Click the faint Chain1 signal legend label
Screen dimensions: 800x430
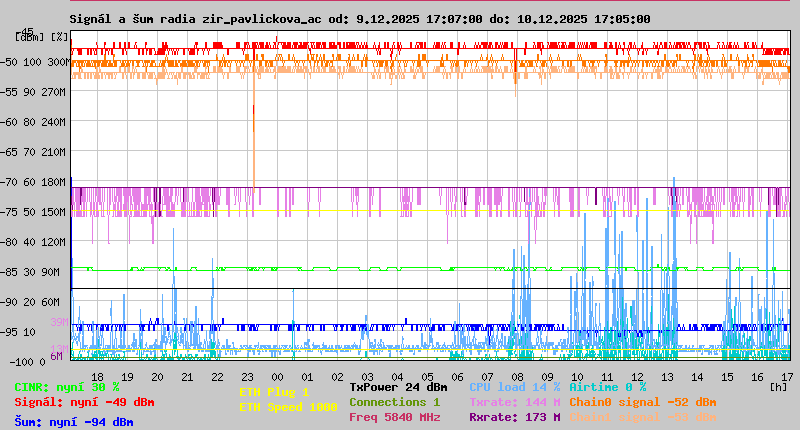coord(643,417)
